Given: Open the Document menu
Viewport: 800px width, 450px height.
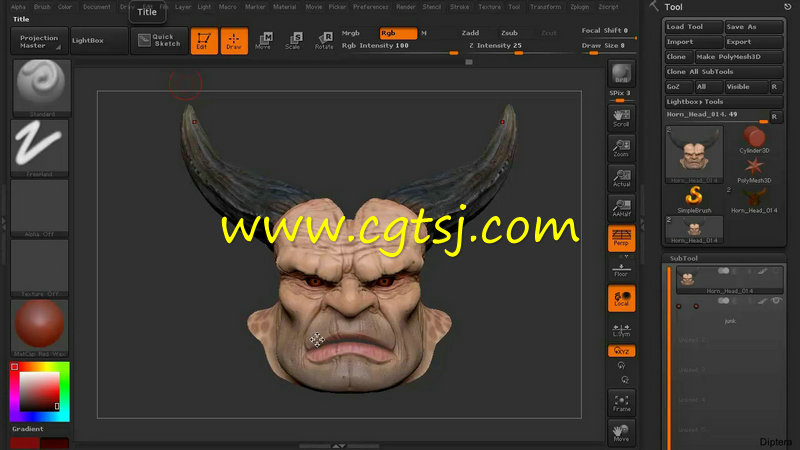Looking at the screenshot, I should coord(96,7).
